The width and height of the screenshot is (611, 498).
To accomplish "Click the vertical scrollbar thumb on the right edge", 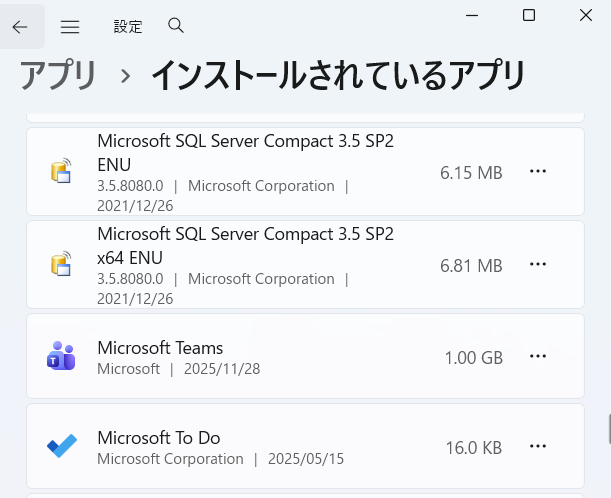I will point(608,430).
